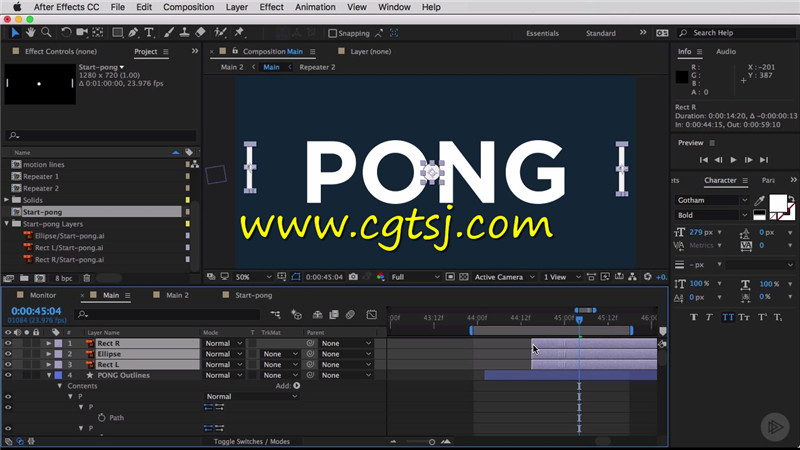800x450 pixels.
Task: Toggle All Caps text style
Action: coord(728,317)
